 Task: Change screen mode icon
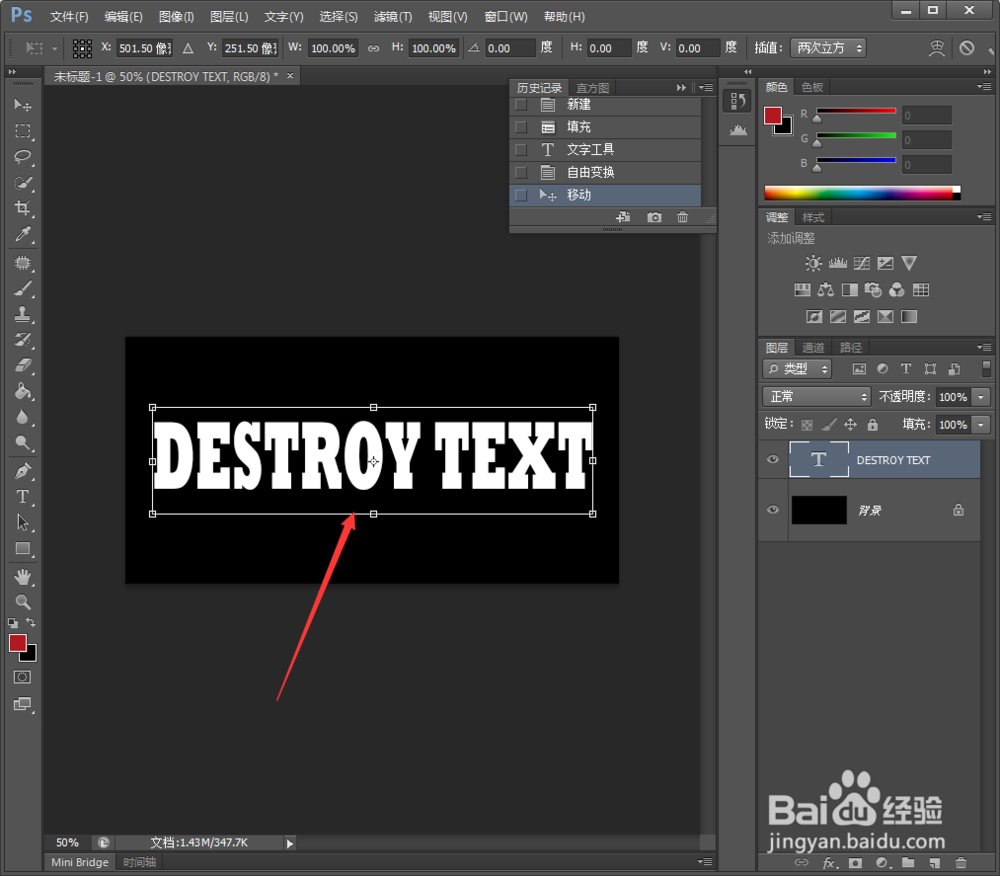tap(22, 704)
